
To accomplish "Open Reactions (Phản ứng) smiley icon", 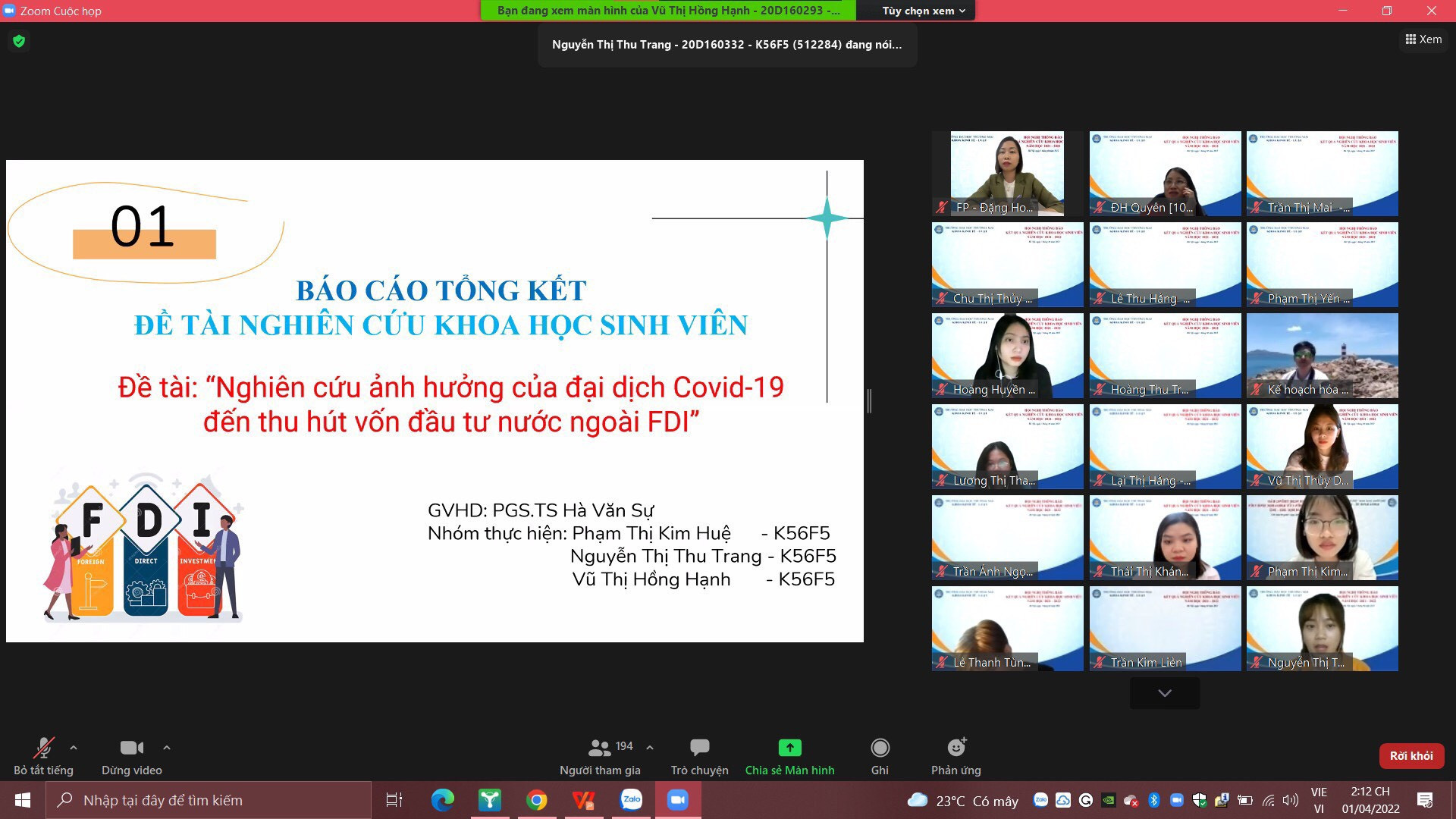I will click(x=956, y=748).
